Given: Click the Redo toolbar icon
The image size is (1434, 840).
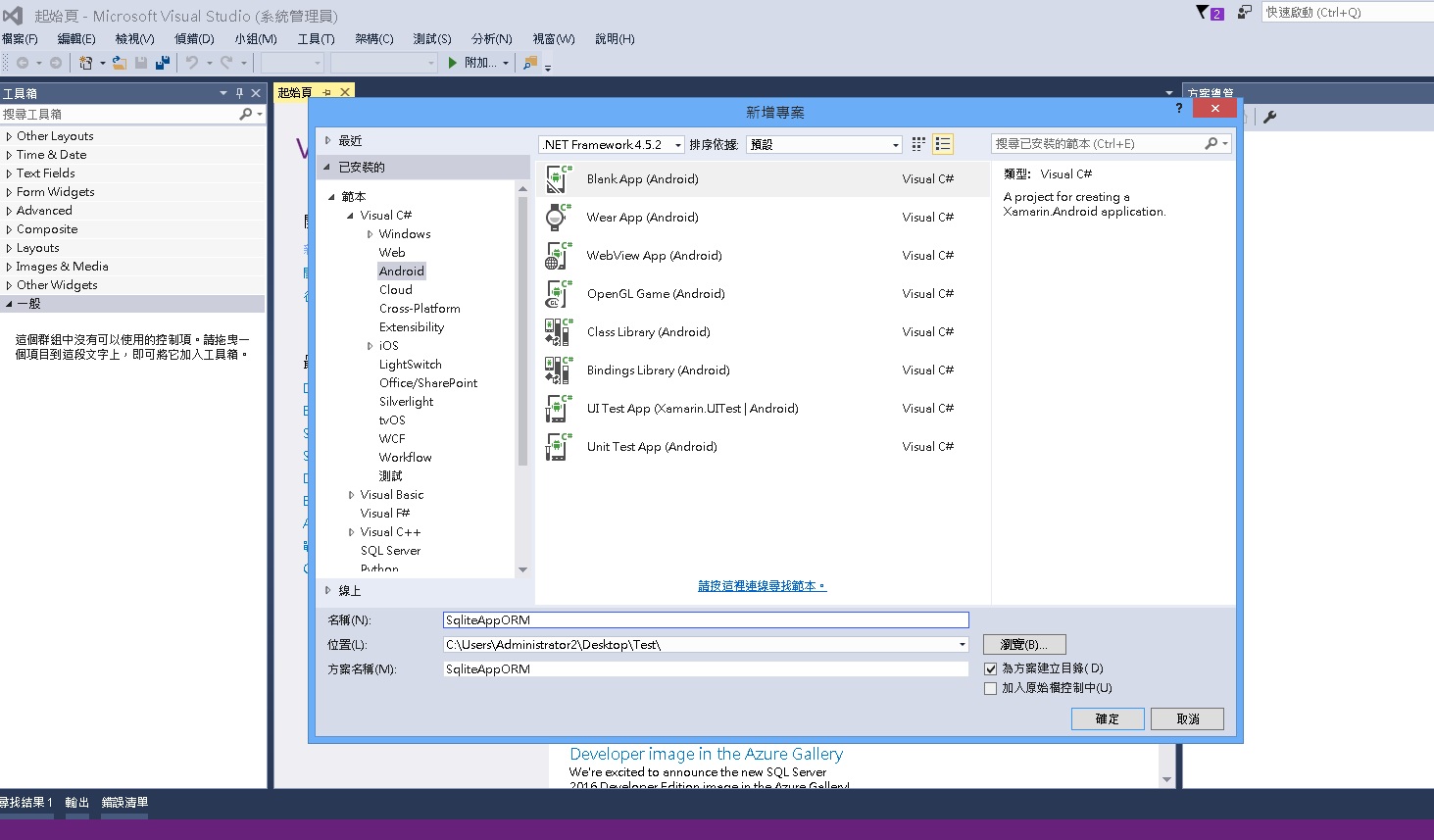Looking at the screenshot, I should click(226, 63).
